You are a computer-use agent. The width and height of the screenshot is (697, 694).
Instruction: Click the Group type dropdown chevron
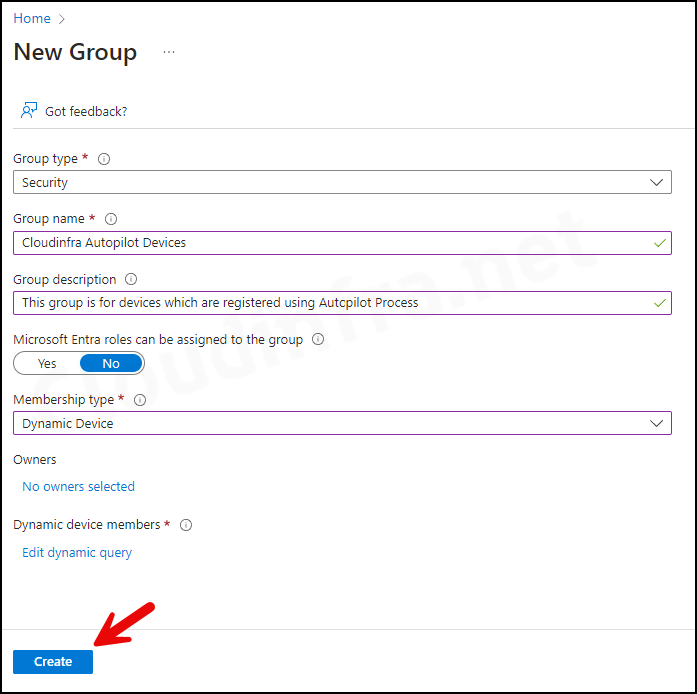(656, 182)
